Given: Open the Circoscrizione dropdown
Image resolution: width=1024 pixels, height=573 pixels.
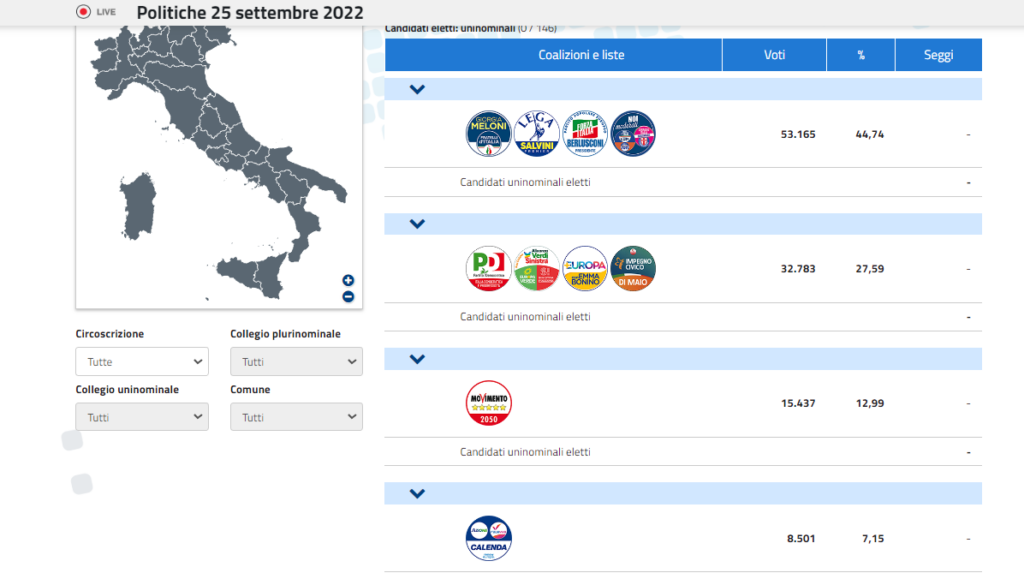Looking at the screenshot, I should coord(142,361).
